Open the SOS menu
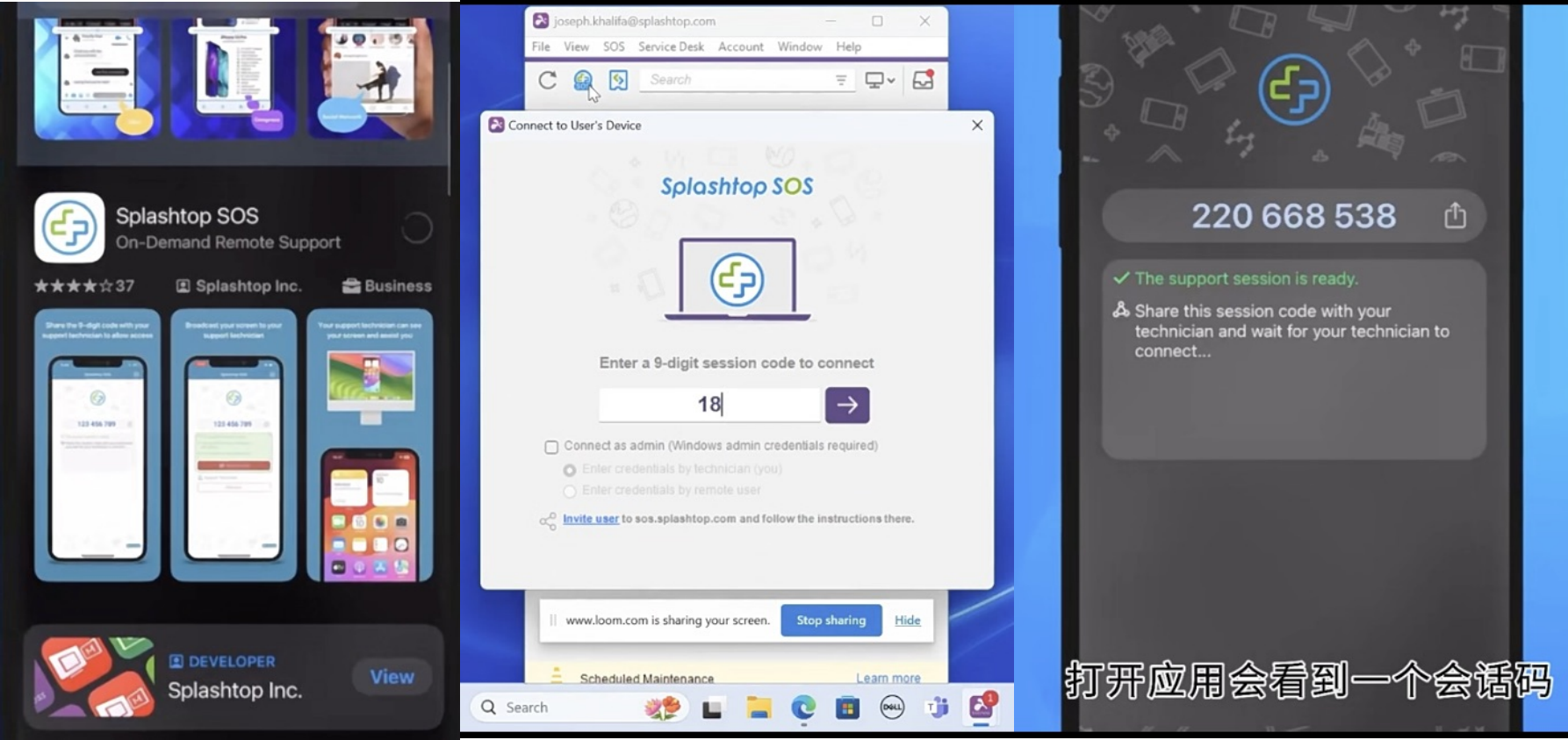1568x740 pixels. click(614, 47)
